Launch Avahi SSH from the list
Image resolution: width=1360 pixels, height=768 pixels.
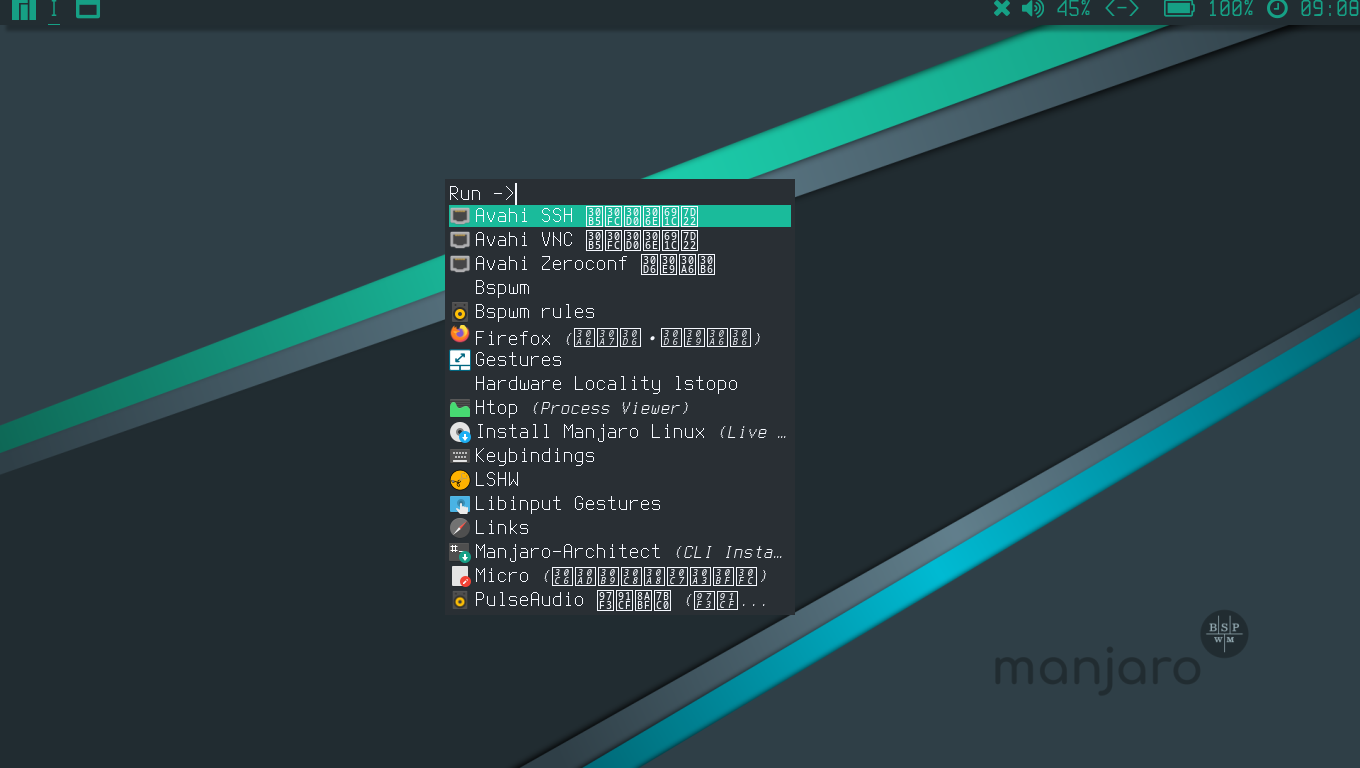(620, 216)
